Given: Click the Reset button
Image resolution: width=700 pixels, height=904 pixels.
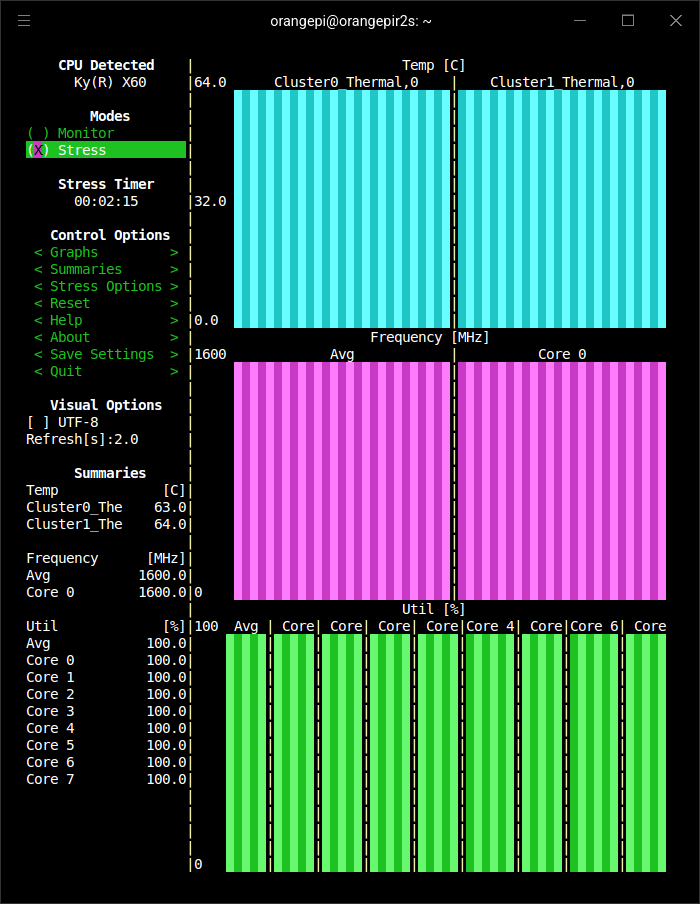Looking at the screenshot, I should [x=106, y=303].
